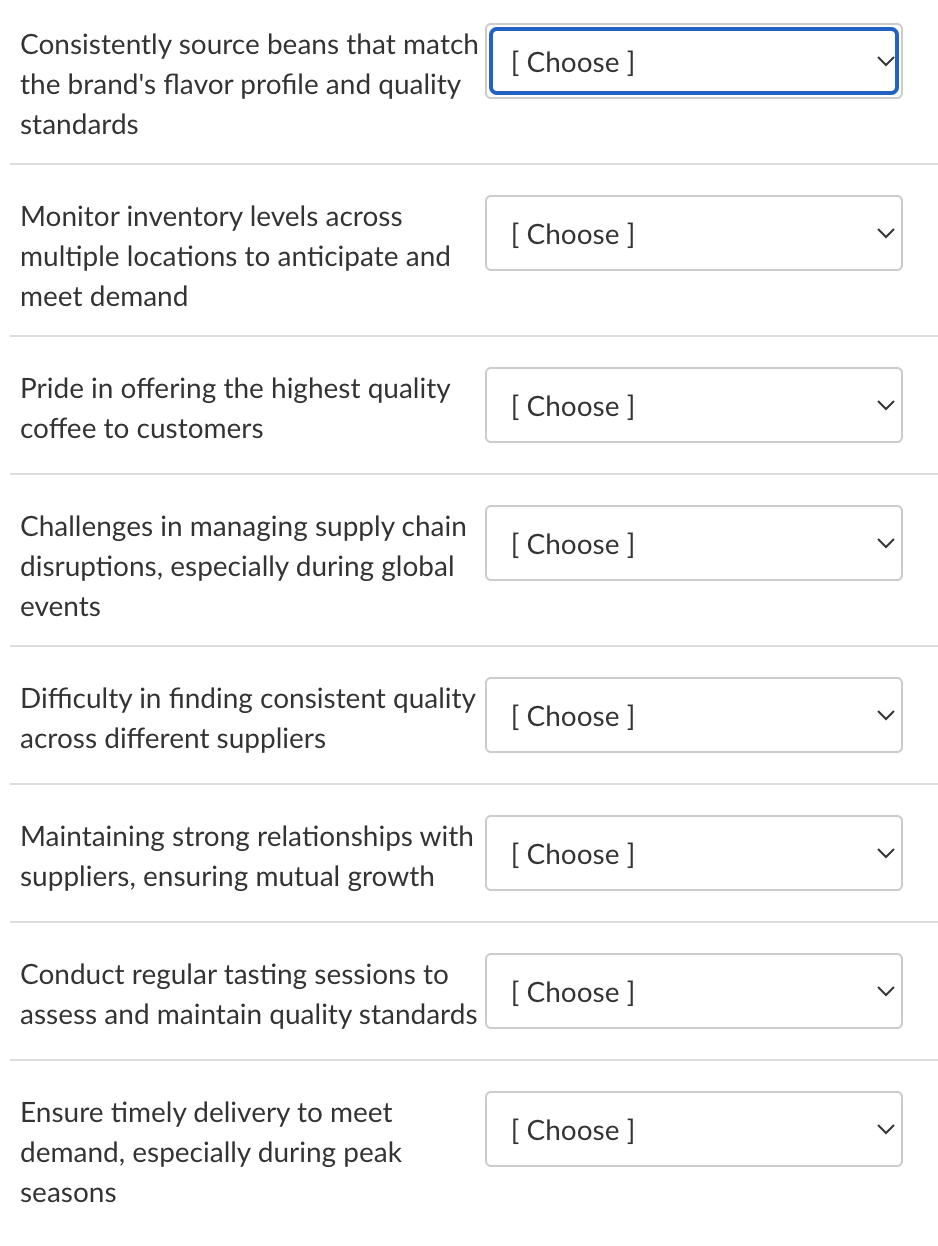938x1246 pixels.
Task: Click chevron arrow in supply chain disruptions dropdown
Action: (883, 544)
